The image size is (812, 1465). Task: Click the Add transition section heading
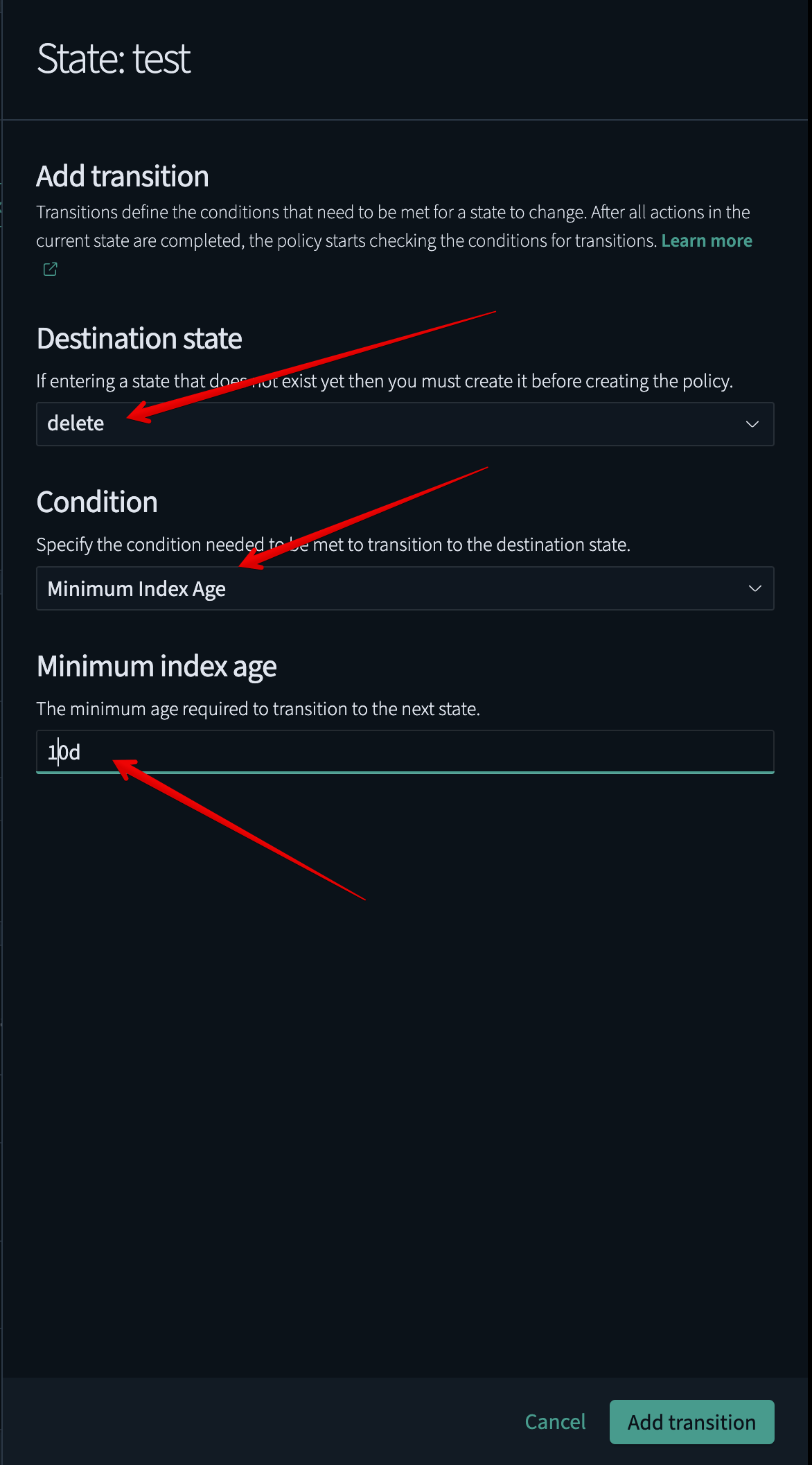tap(123, 176)
